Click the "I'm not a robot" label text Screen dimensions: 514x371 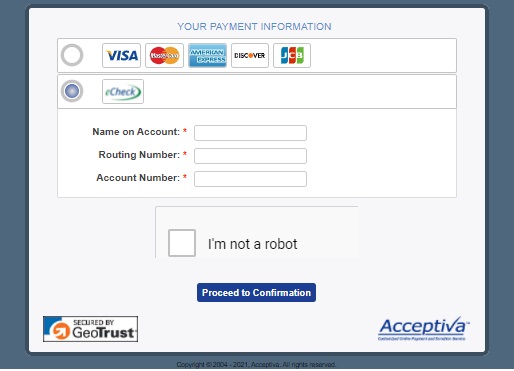point(252,244)
